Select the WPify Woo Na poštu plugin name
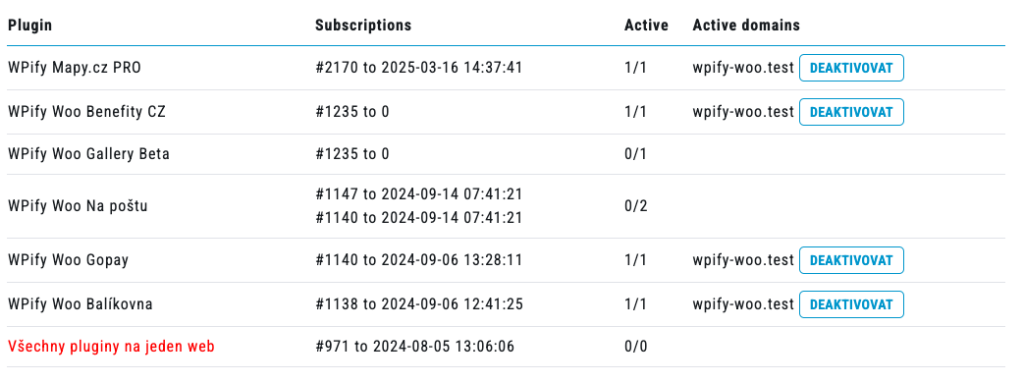Viewport: 1024px width, 382px height. coord(78,206)
